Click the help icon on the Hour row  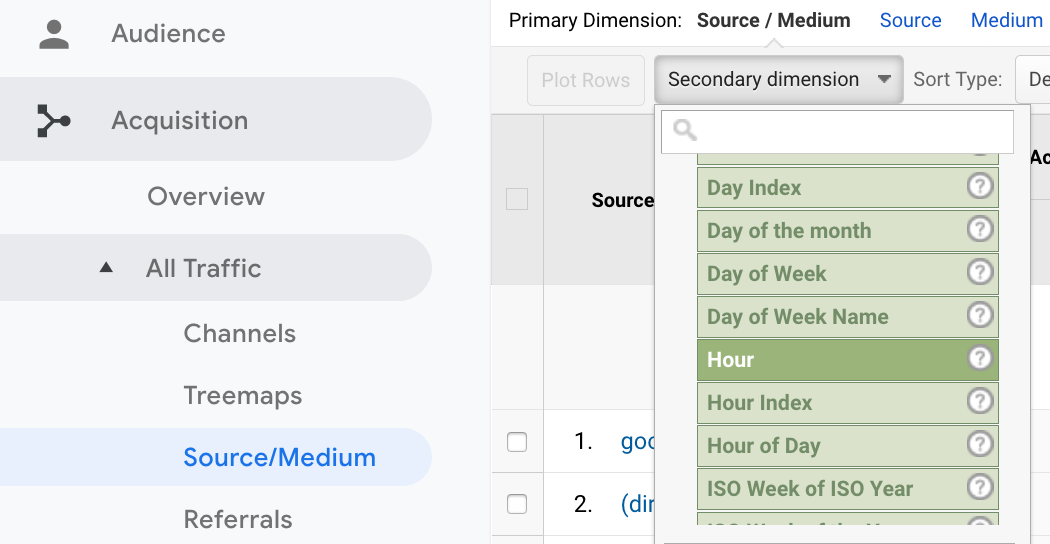pos(980,358)
